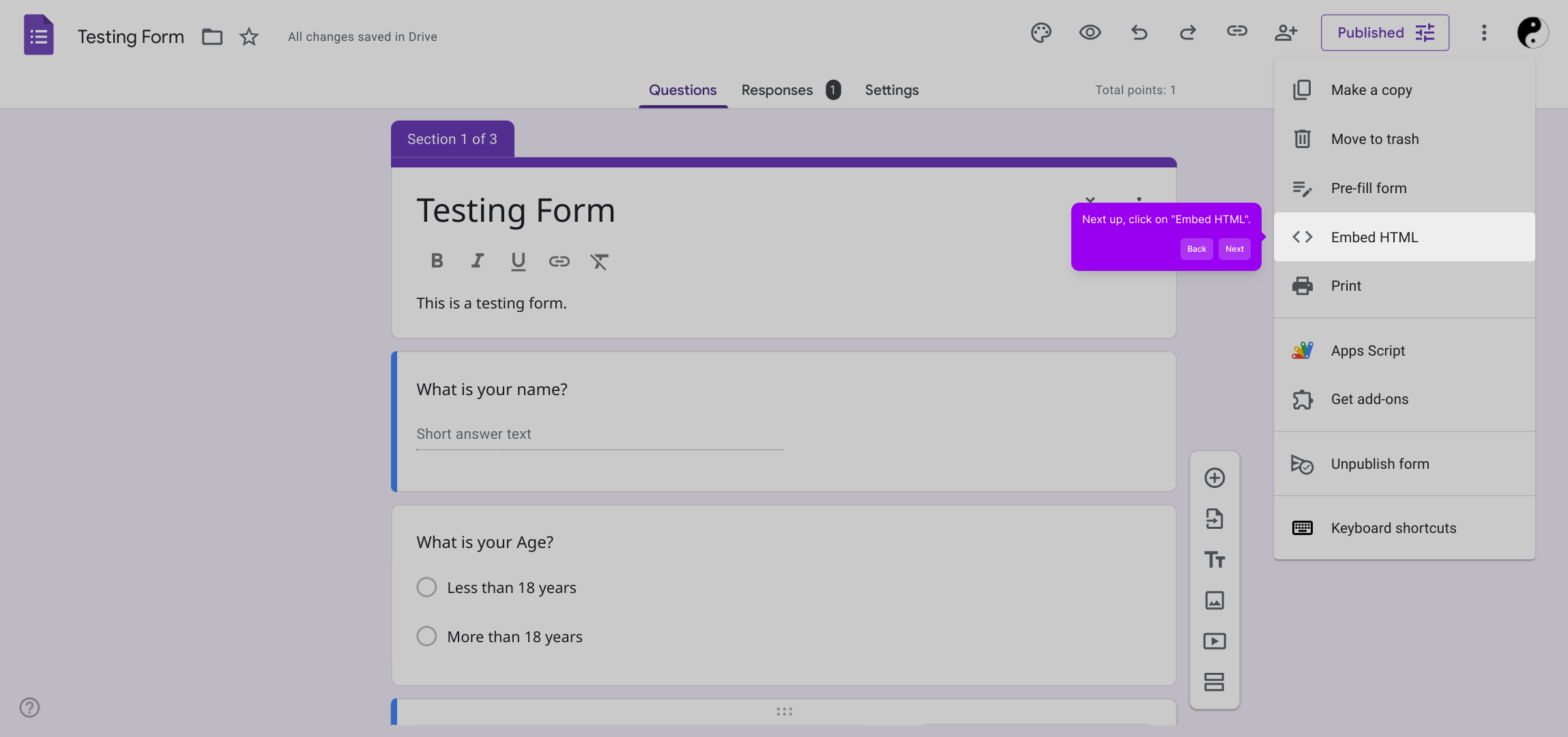Click the import questions icon

point(1214,519)
